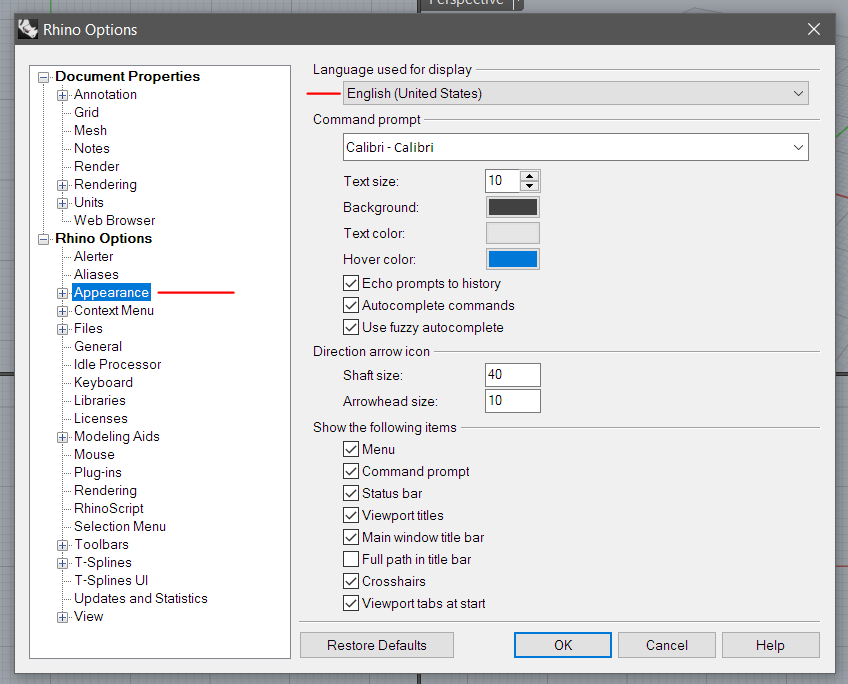848x684 pixels.
Task: Open Notes in the options tree
Action: pos(92,148)
